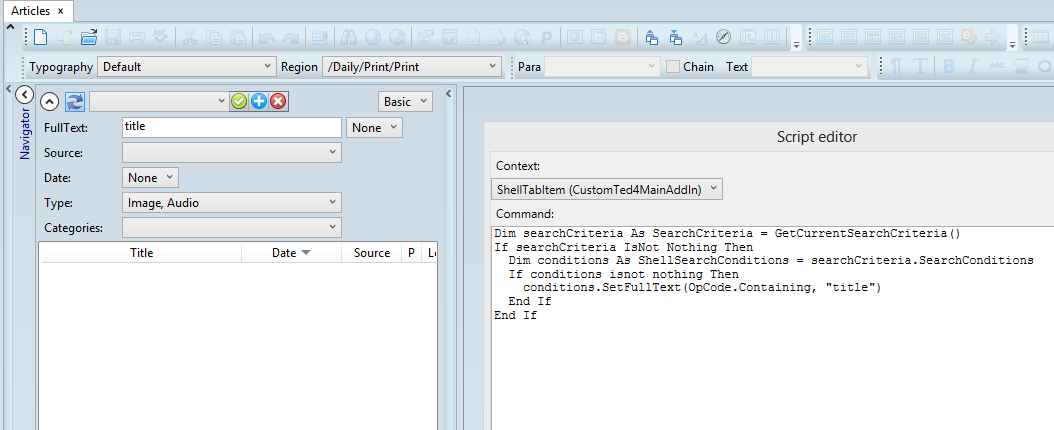
Task: Click the compass icon in the toolbar
Action: click(x=723, y=37)
